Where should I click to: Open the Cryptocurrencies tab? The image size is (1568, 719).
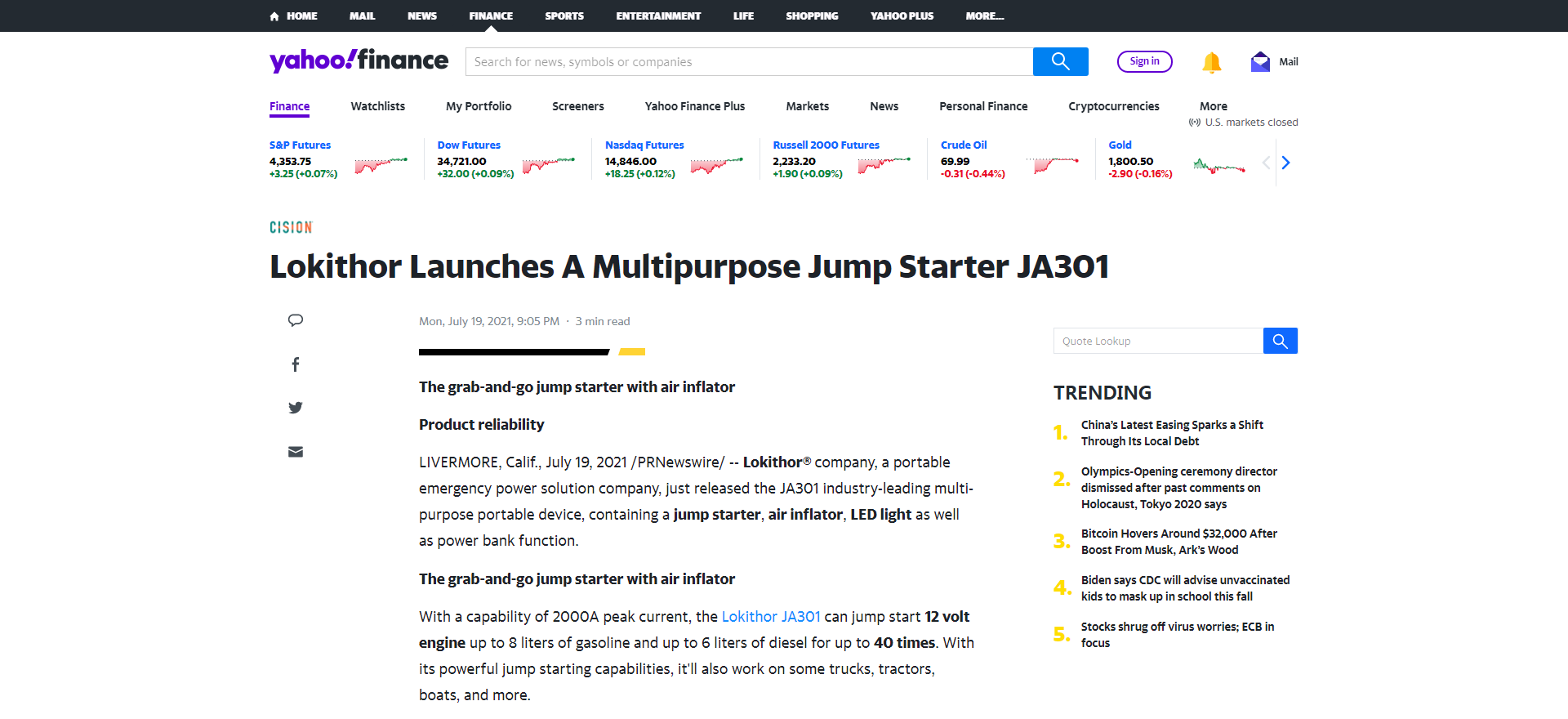point(1113,106)
